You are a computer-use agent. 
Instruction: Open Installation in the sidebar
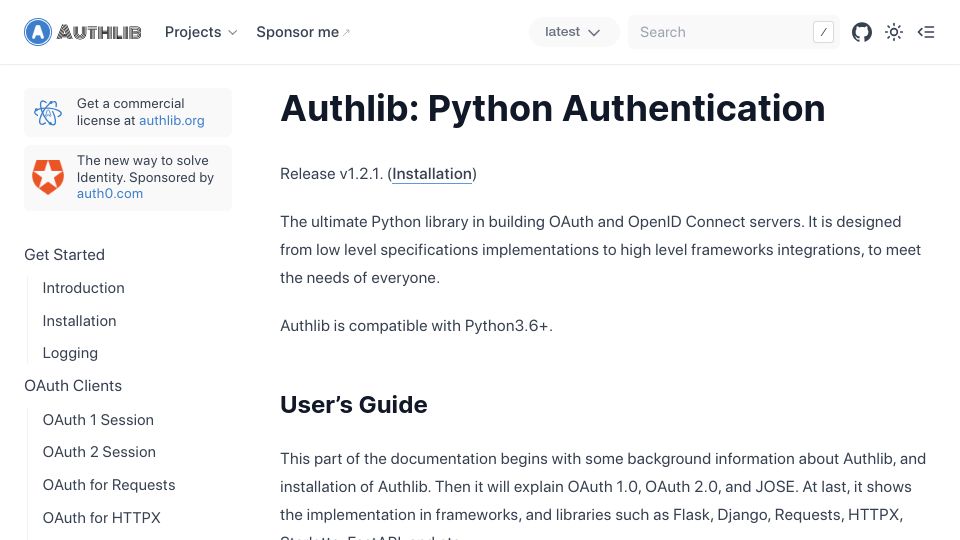click(x=79, y=321)
